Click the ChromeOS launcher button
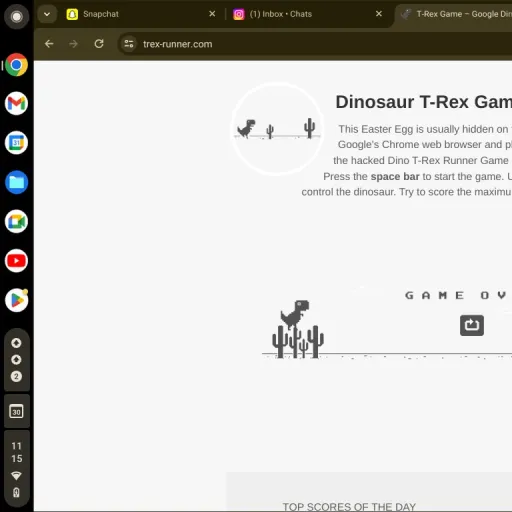 [x=16, y=17]
